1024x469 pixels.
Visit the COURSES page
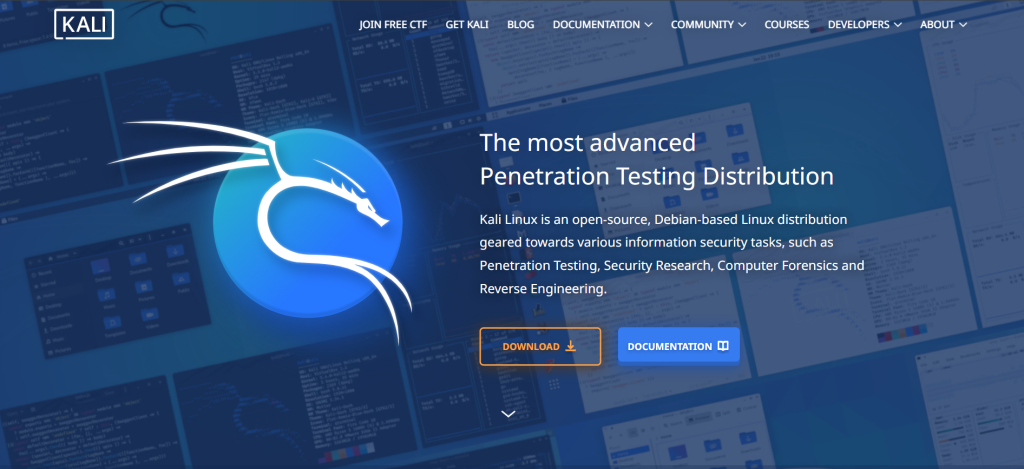787,25
